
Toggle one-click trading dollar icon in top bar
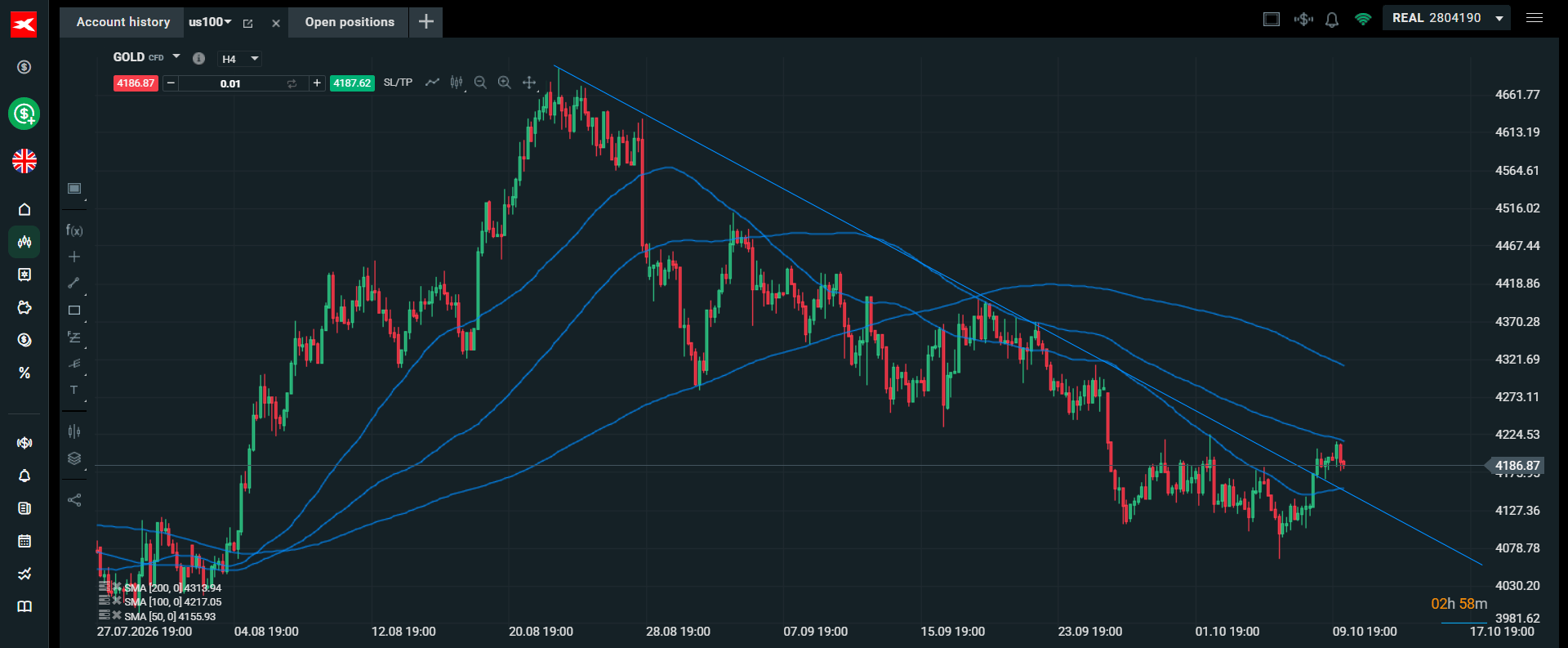coord(1303,19)
